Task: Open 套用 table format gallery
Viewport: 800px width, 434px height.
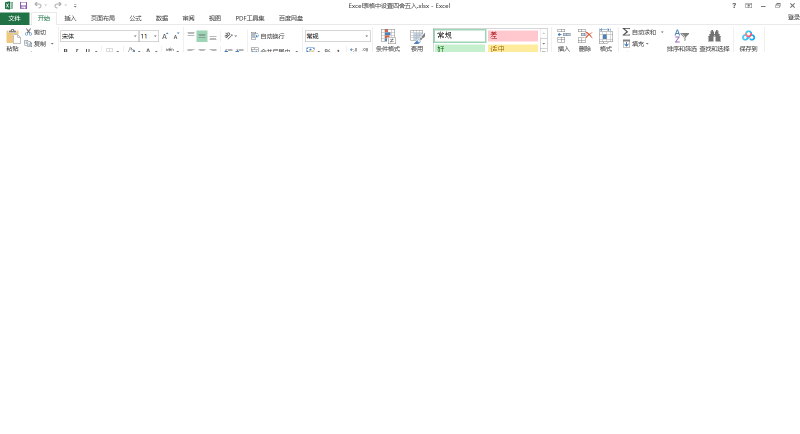Action: point(417,40)
